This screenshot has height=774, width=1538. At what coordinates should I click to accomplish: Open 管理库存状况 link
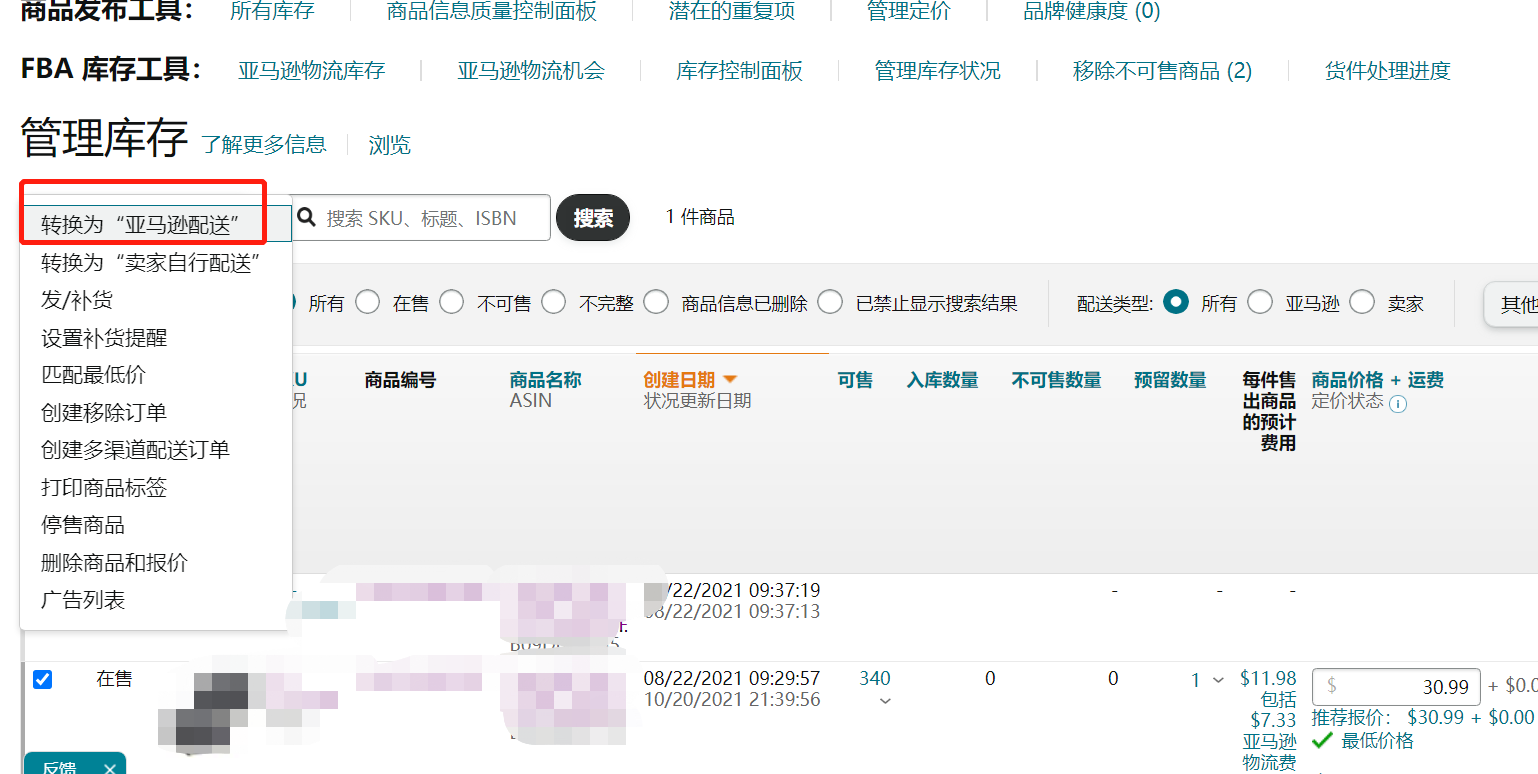click(937, 71)
